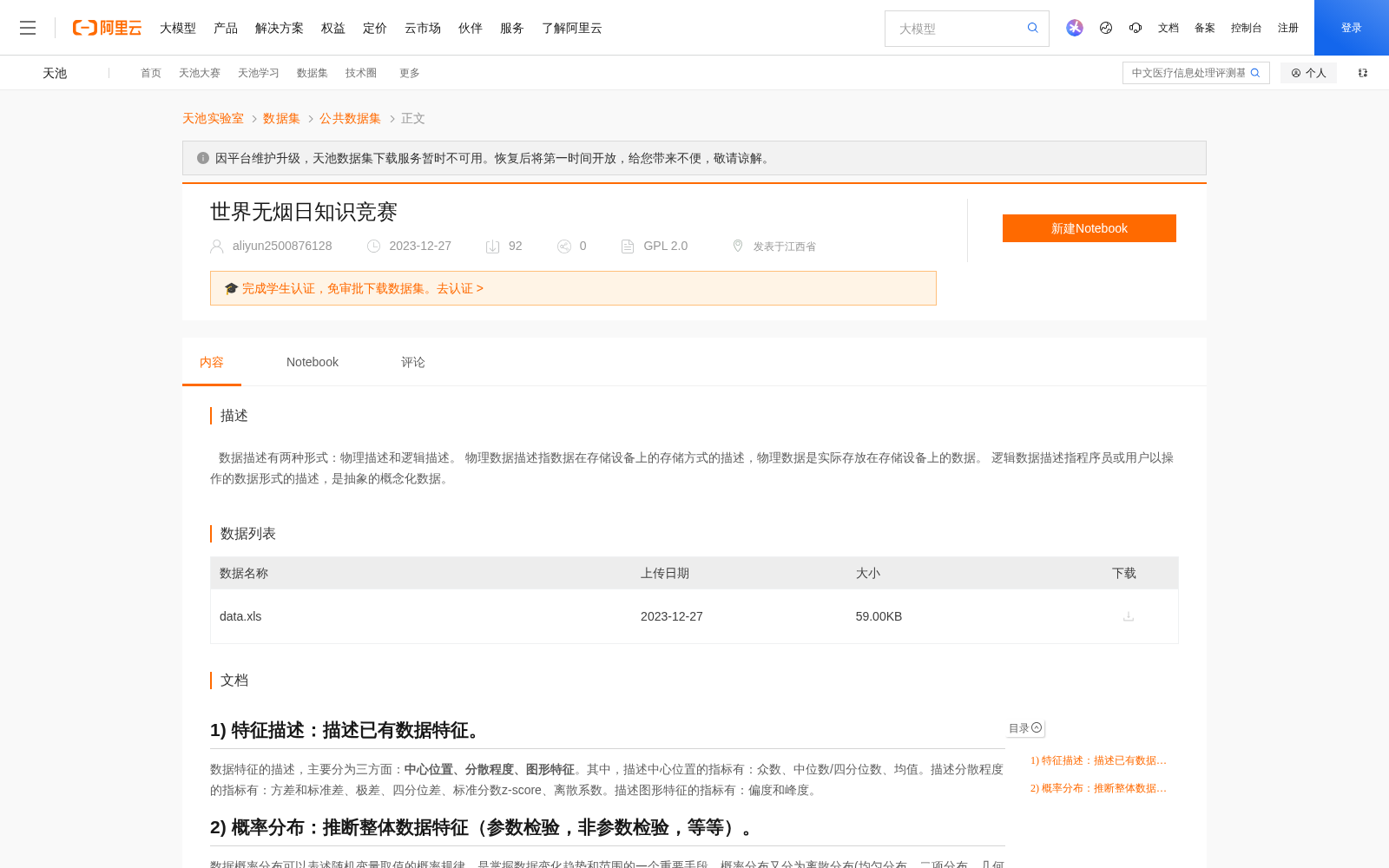The height and width of the screenshot is (868, 1389).
Task: Switch to the 内容 tab
Action: tap(212, 362)
